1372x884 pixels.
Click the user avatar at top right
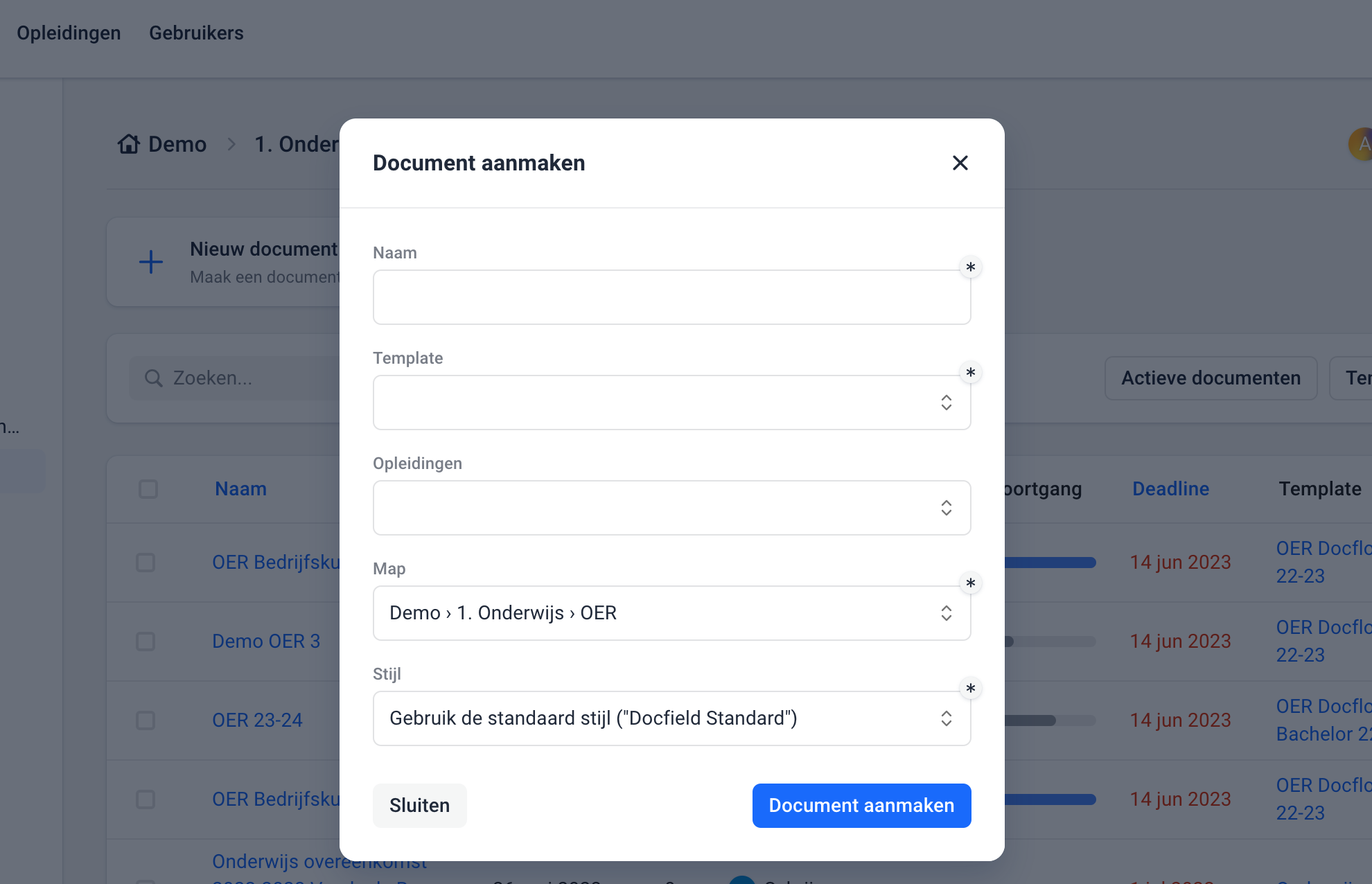click(x=1362, y=144)
